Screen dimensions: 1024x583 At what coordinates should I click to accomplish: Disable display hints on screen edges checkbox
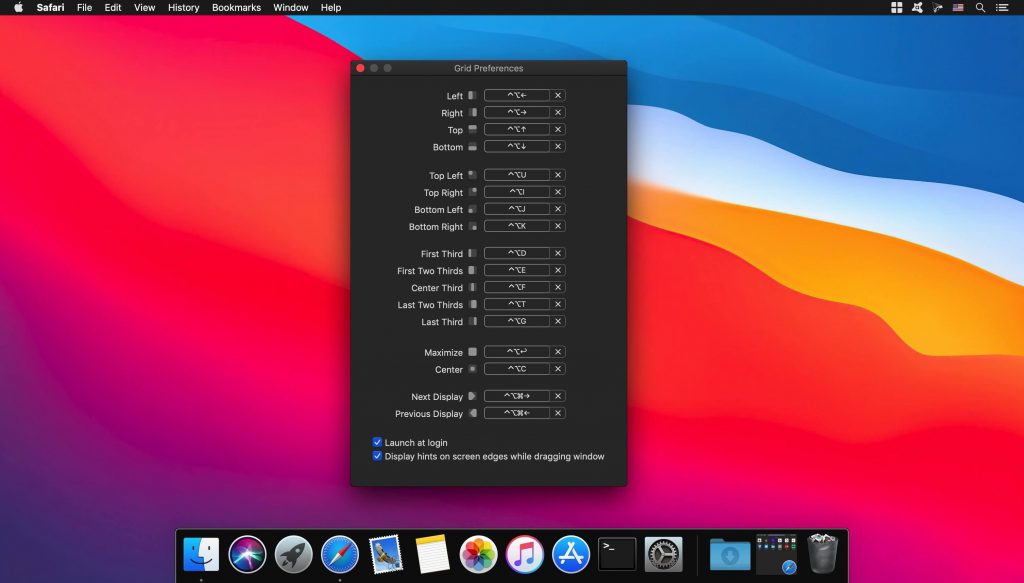pos(378,456)
